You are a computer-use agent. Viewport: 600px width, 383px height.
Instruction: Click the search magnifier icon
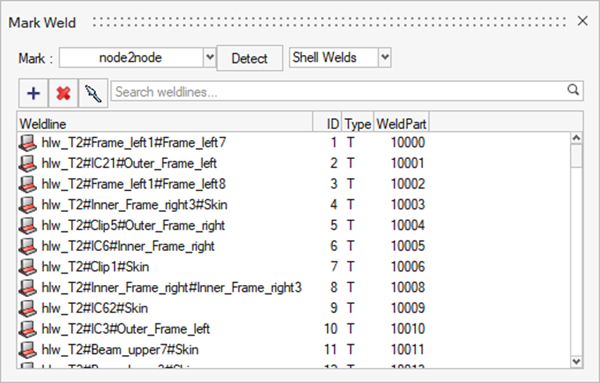tap(573, 90)
